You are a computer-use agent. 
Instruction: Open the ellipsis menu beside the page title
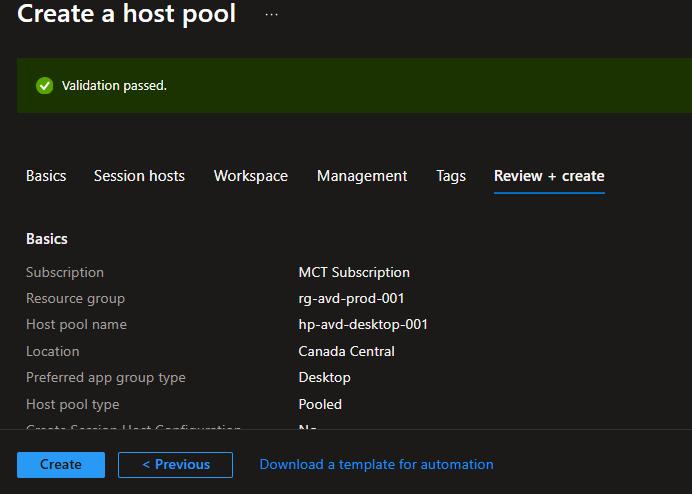[272, 15]
